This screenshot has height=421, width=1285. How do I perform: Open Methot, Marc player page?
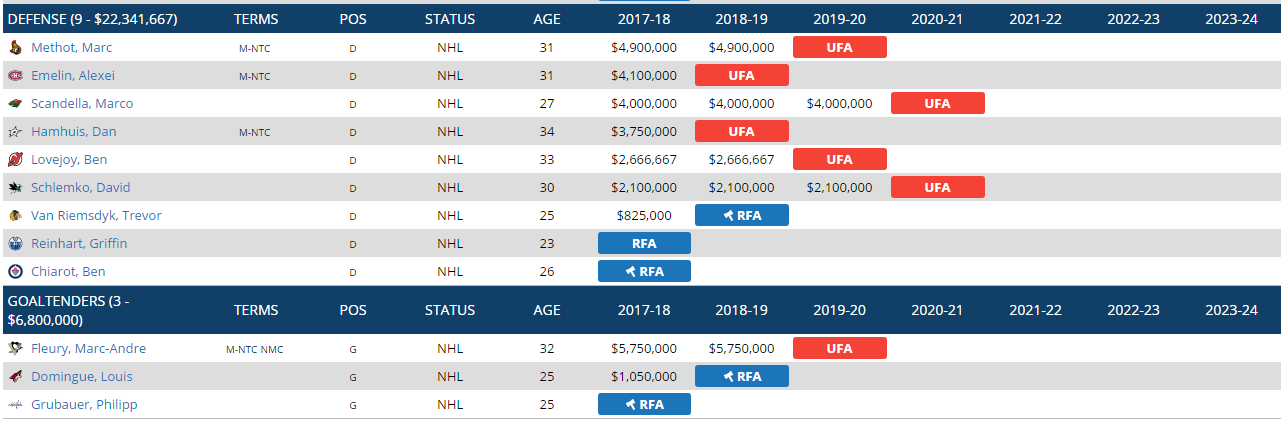(71, 48)
